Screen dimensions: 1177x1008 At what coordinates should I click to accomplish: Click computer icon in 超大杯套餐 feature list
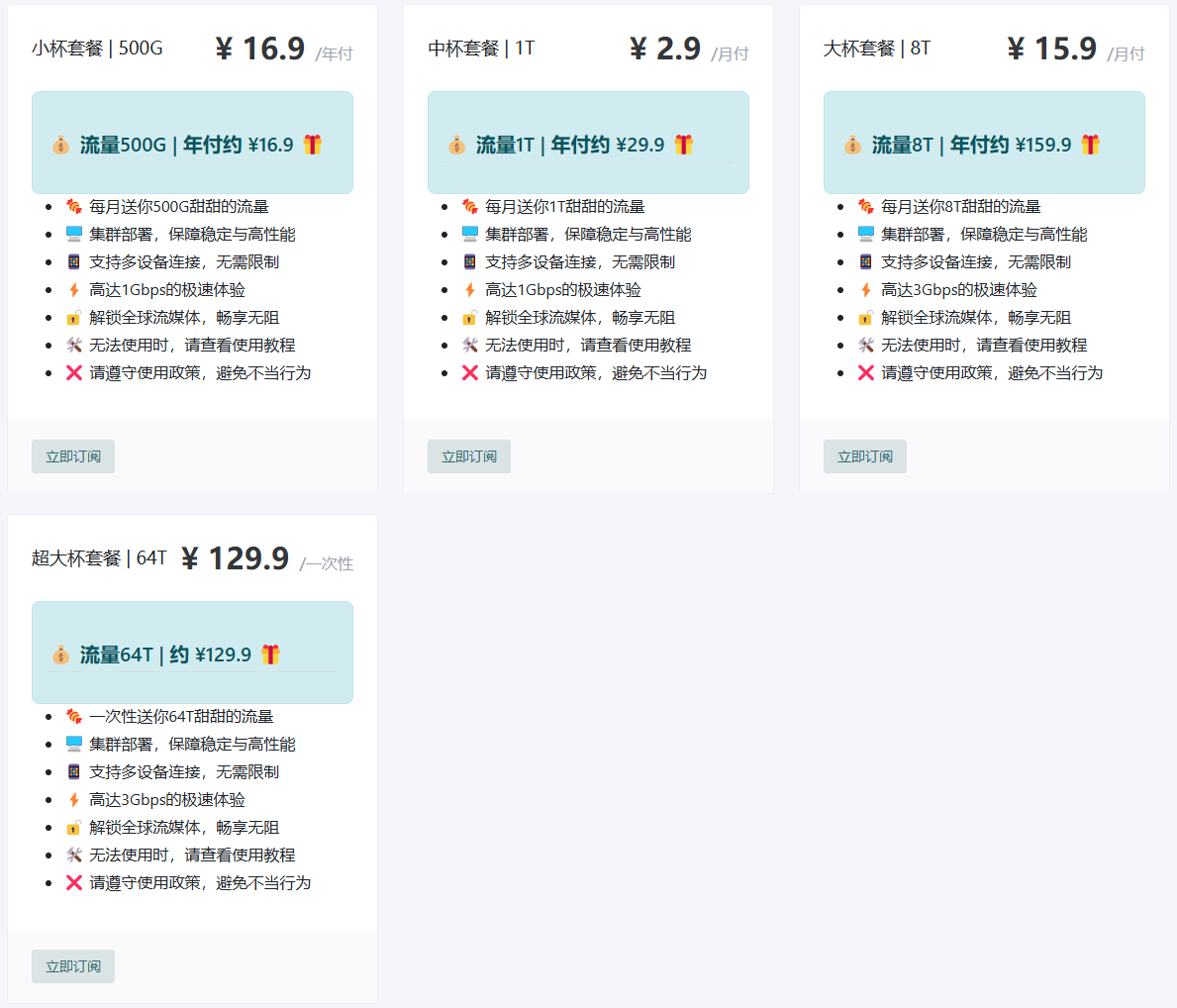pos(73,745)
